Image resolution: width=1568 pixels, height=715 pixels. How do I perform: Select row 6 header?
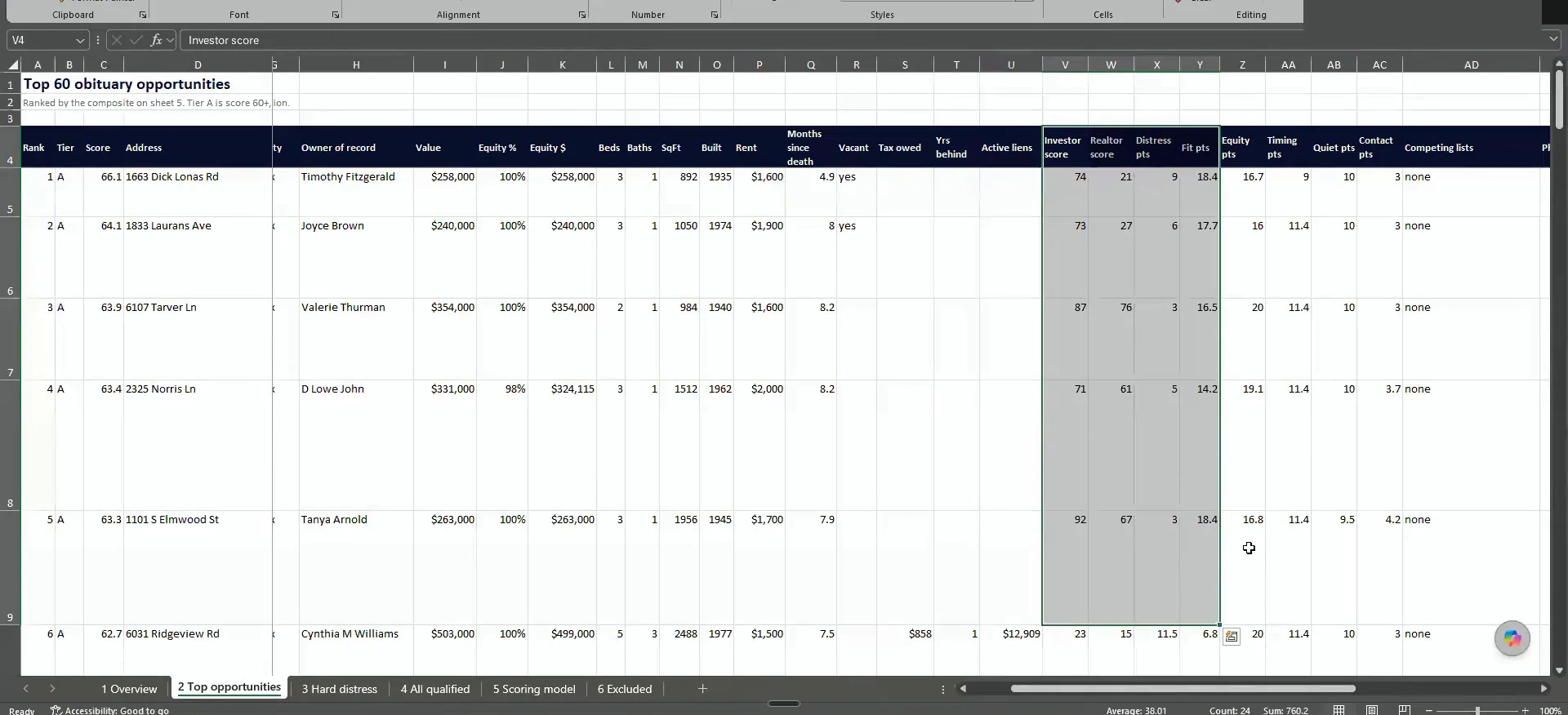10,258
